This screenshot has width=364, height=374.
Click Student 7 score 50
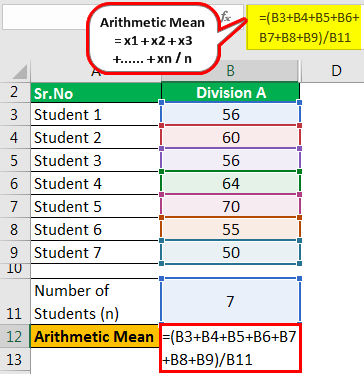click(231, 252)
